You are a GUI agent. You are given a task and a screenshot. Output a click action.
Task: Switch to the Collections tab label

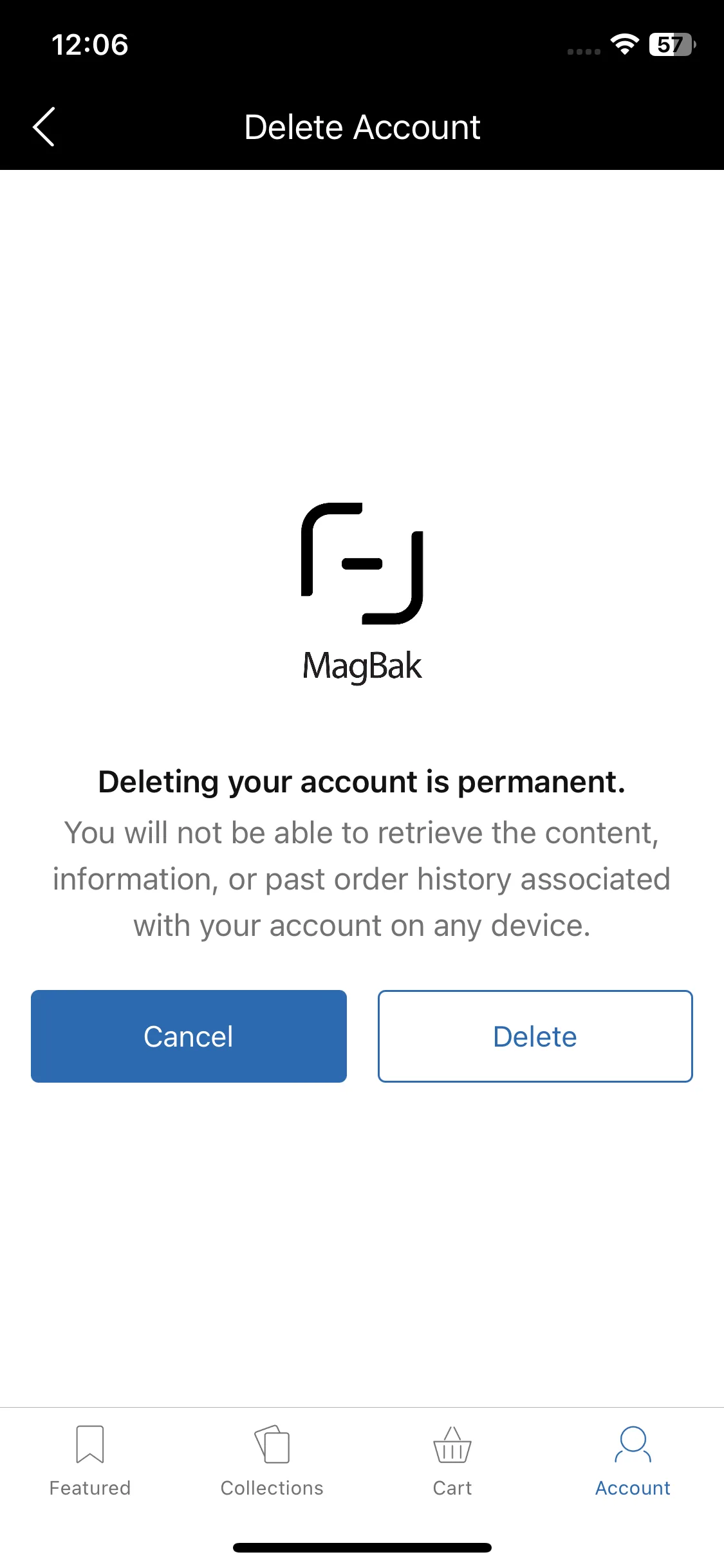pyautogui.click(x=272, y=1488)
